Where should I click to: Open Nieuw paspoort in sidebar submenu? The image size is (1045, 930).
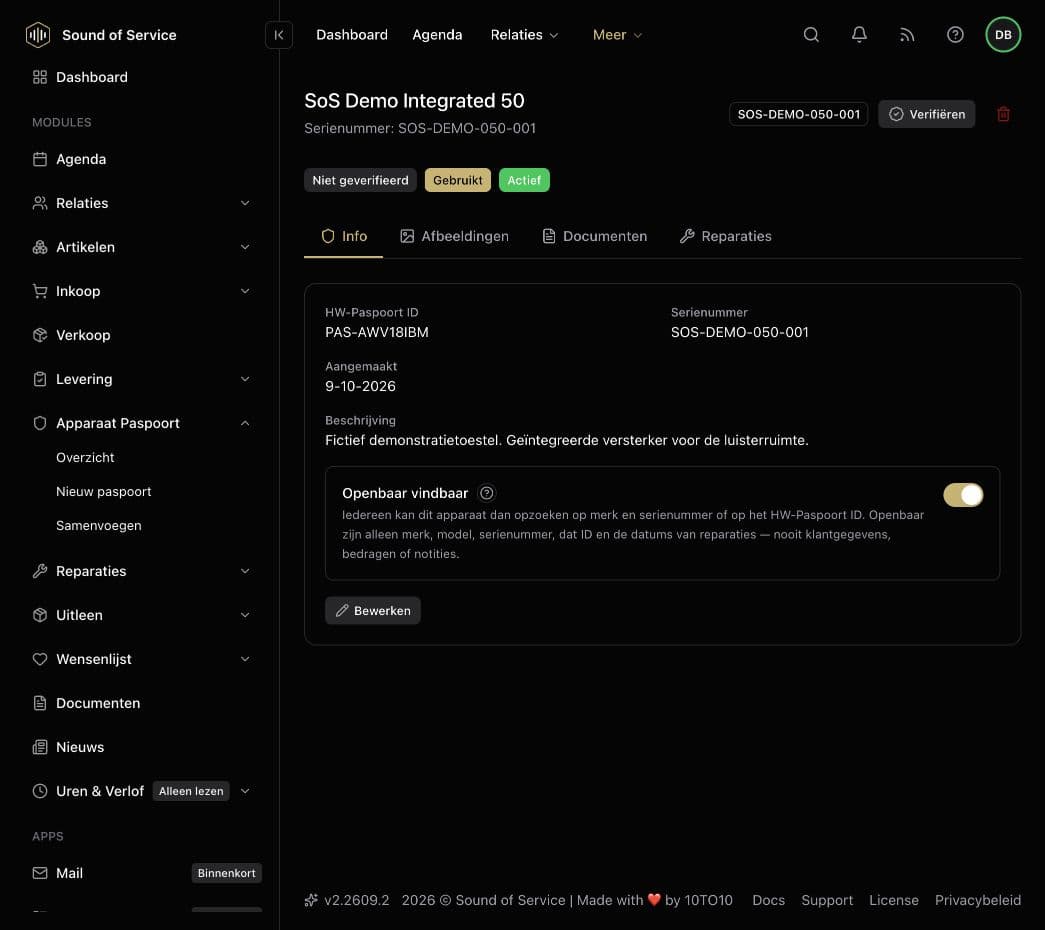(x=103, y=491)
